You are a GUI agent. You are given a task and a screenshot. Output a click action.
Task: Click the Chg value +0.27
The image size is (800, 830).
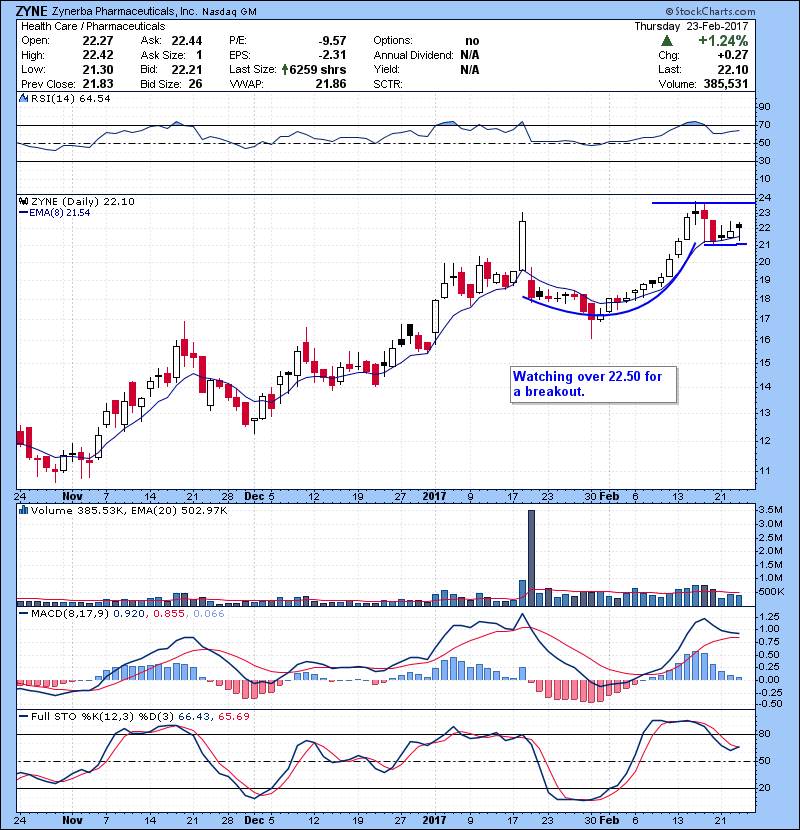pyautogui.click(x=733, y=55)
